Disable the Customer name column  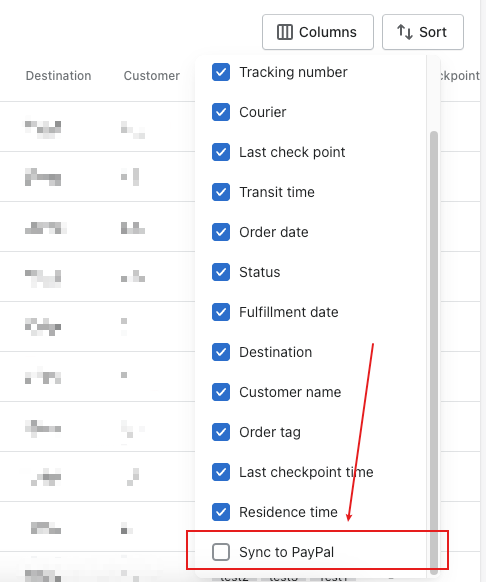(221, 392)
